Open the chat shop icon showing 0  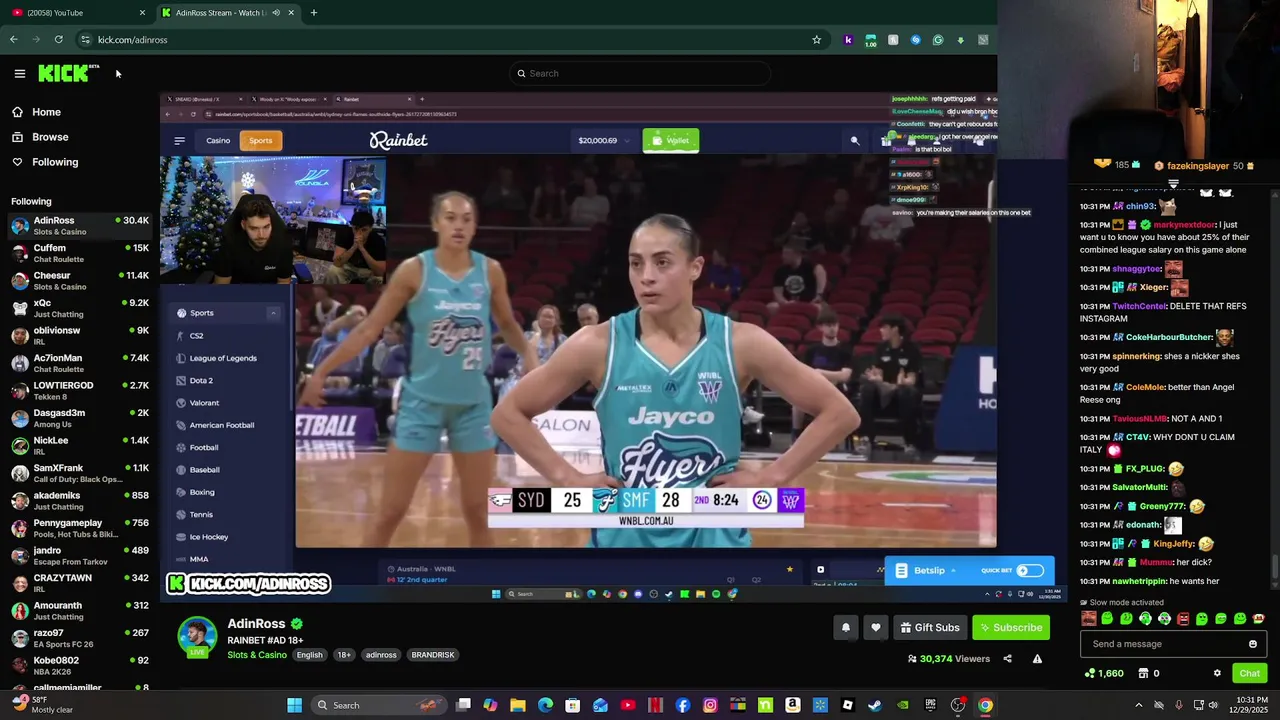(x=1148, y=673)
